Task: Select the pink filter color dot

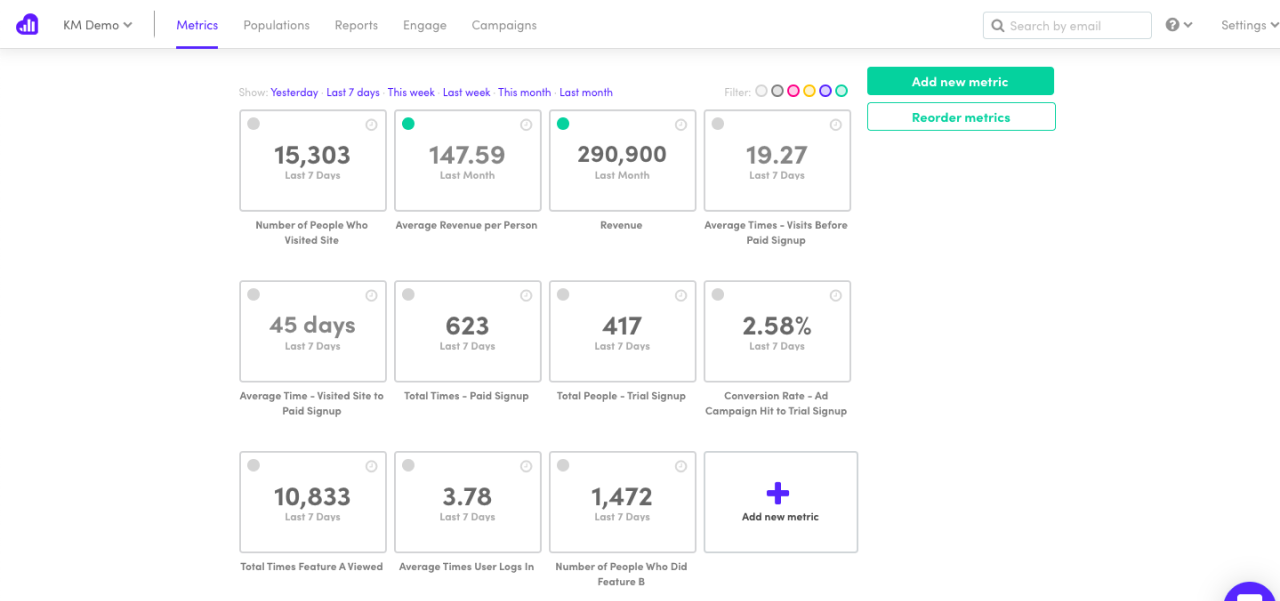Action: (x=793, y=90)
